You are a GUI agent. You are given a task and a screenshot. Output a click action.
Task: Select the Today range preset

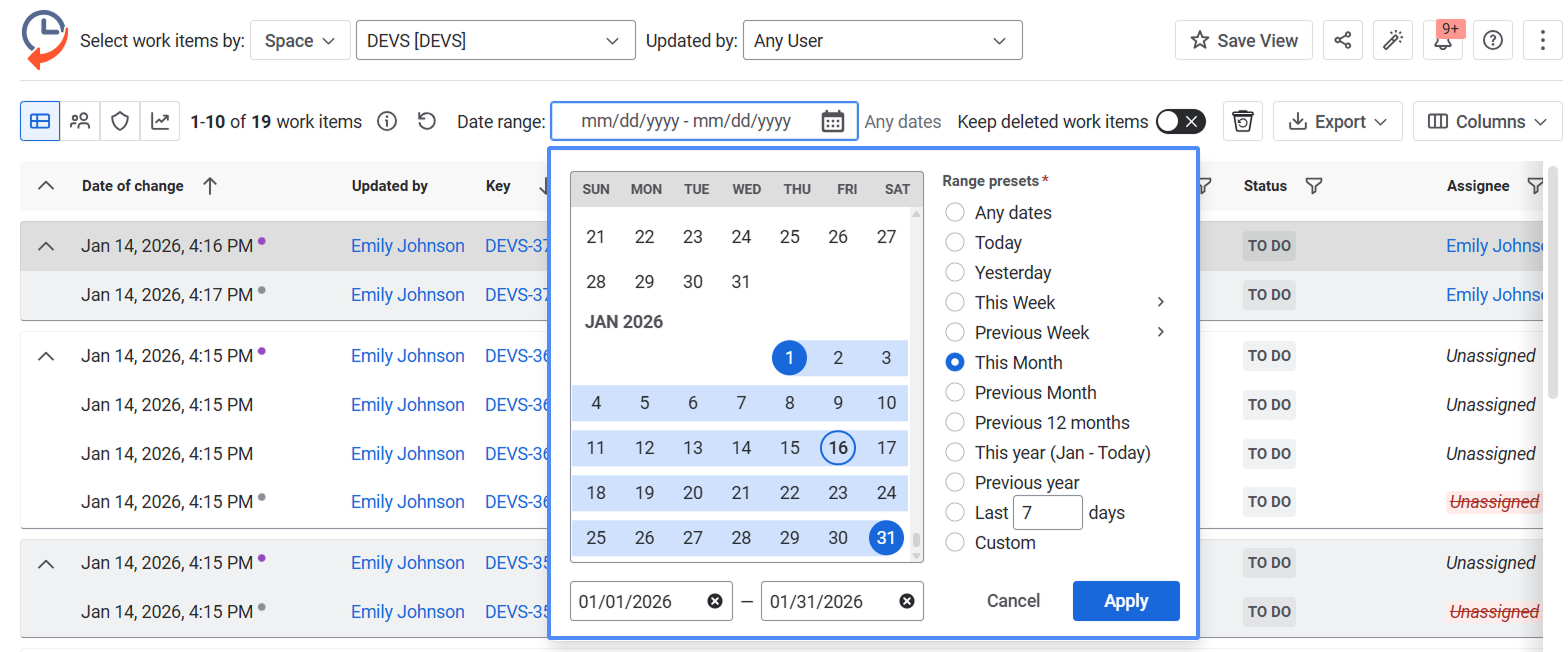click(x=955, y=243)
